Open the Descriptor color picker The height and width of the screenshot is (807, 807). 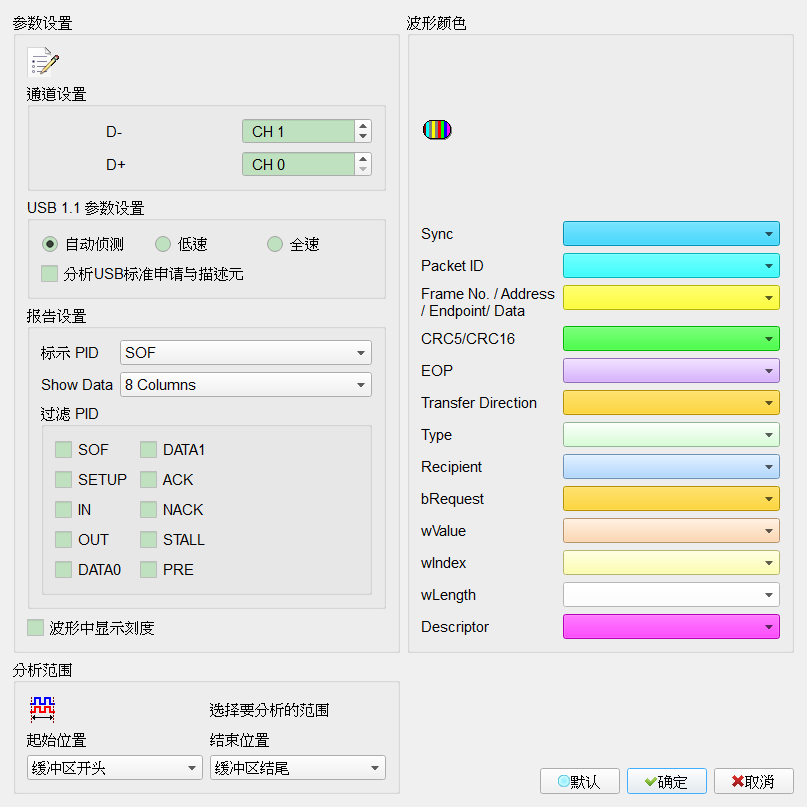pyautogui.click(x=671, y=627)
